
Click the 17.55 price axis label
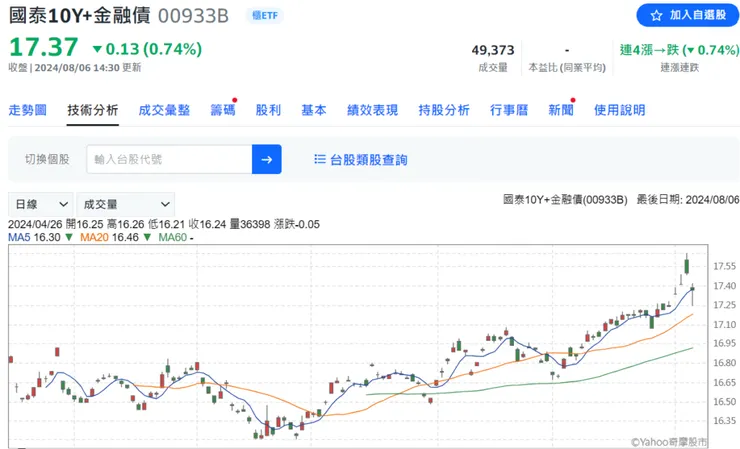(724, 266)
